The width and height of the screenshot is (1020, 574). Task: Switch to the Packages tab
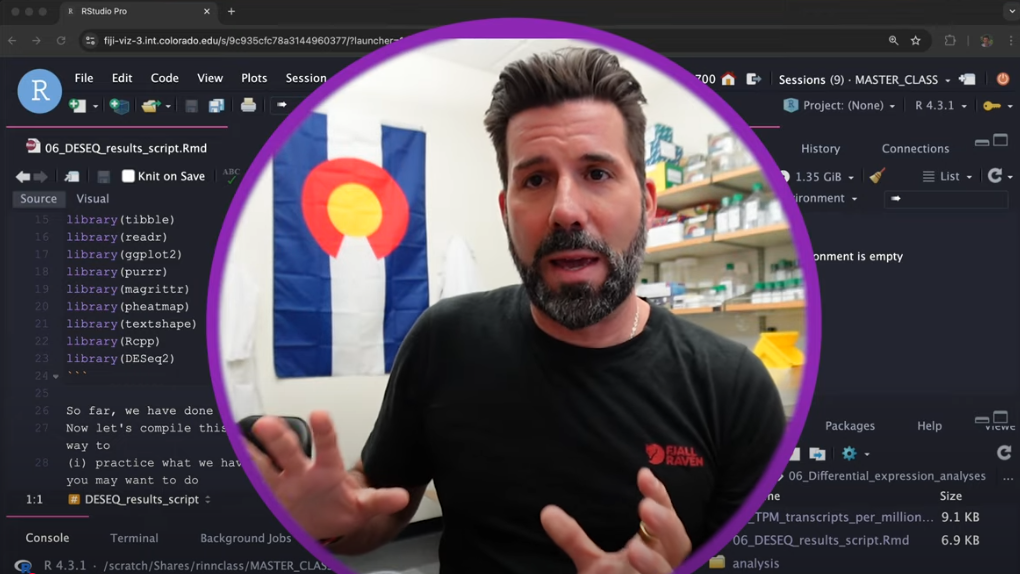[x=850, y=426]
